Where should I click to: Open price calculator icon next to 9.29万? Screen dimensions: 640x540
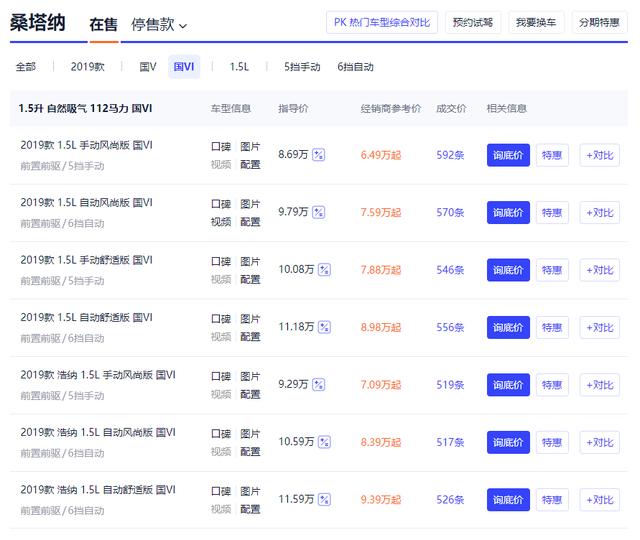[318, 384]
